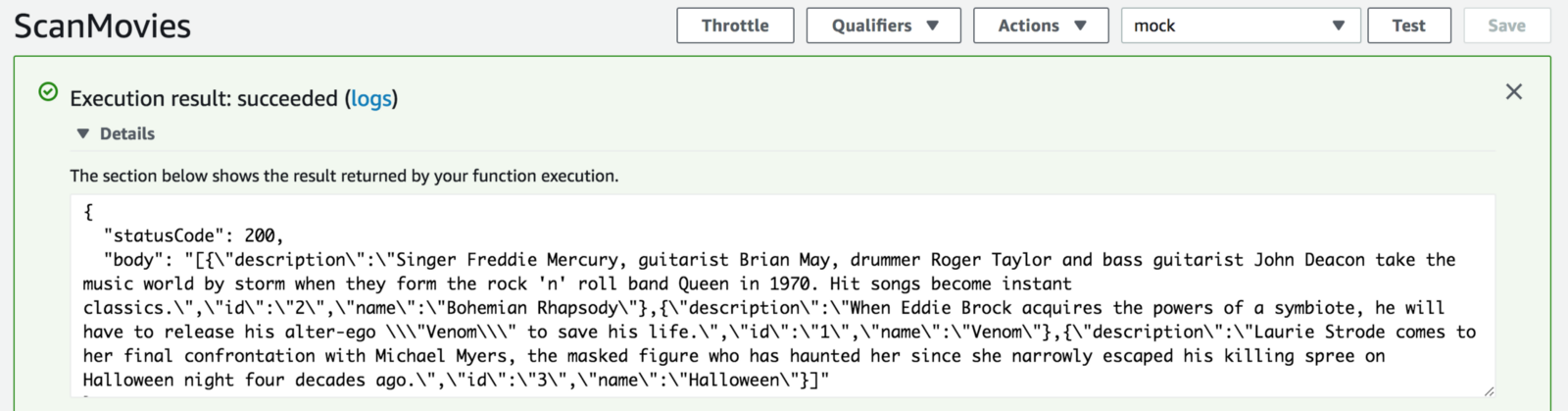This screenshot has width=1568, height=411.
Task: Click the statusCode 200 value in result
Action: [x=260, y=236]
